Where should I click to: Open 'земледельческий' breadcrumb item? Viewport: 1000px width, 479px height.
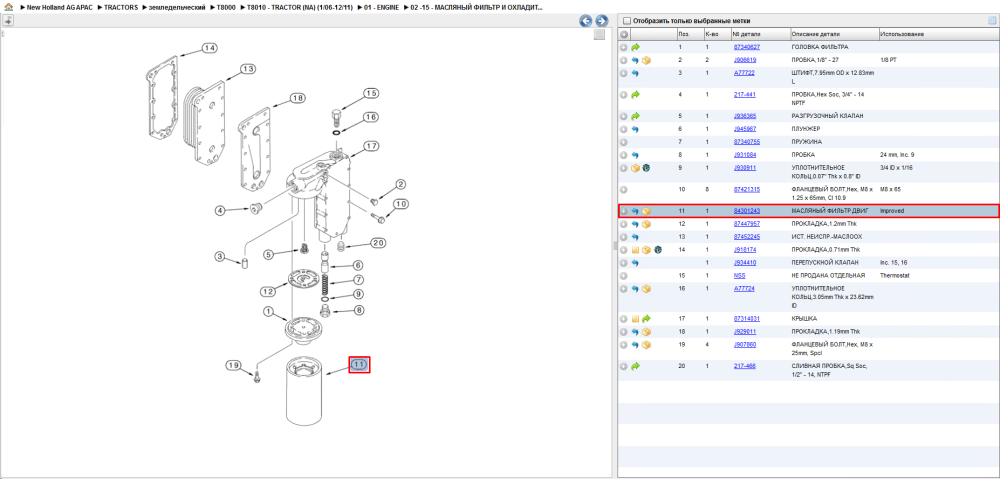(x=177, y=7)
